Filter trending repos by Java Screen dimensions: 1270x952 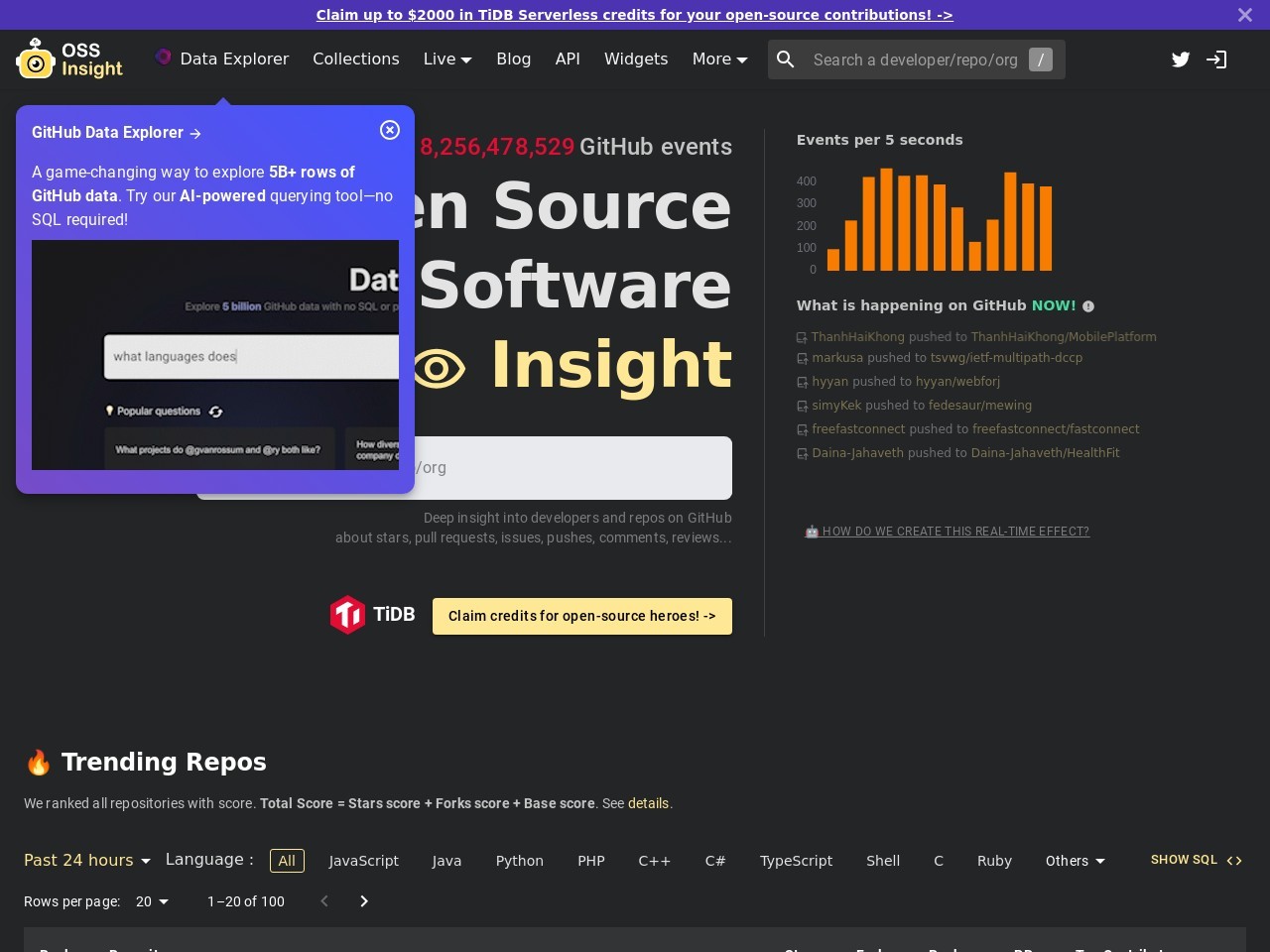click(446, 861)
